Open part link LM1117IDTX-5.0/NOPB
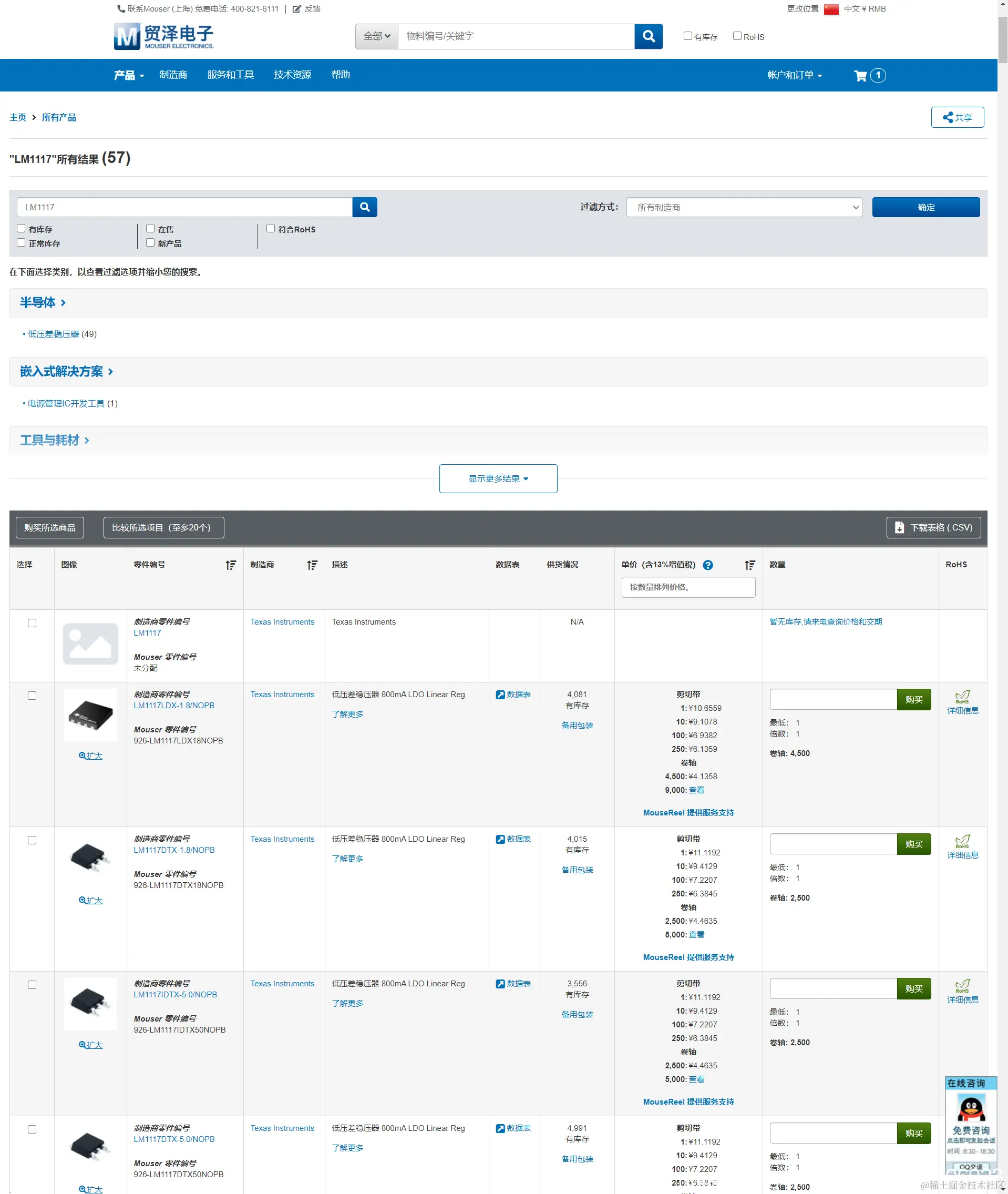 point(176,995)
